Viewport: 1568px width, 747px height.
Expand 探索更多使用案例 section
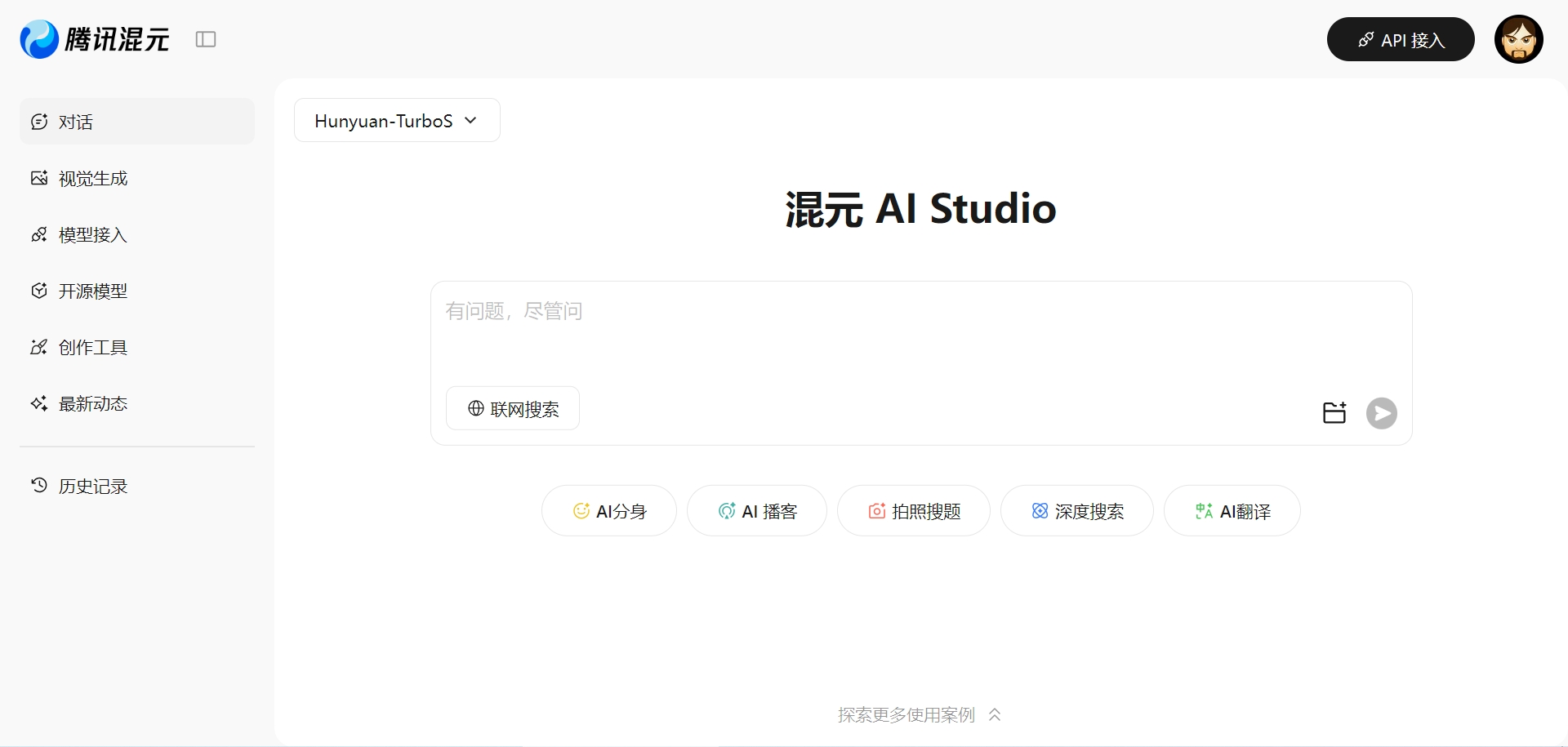point(920,715)
